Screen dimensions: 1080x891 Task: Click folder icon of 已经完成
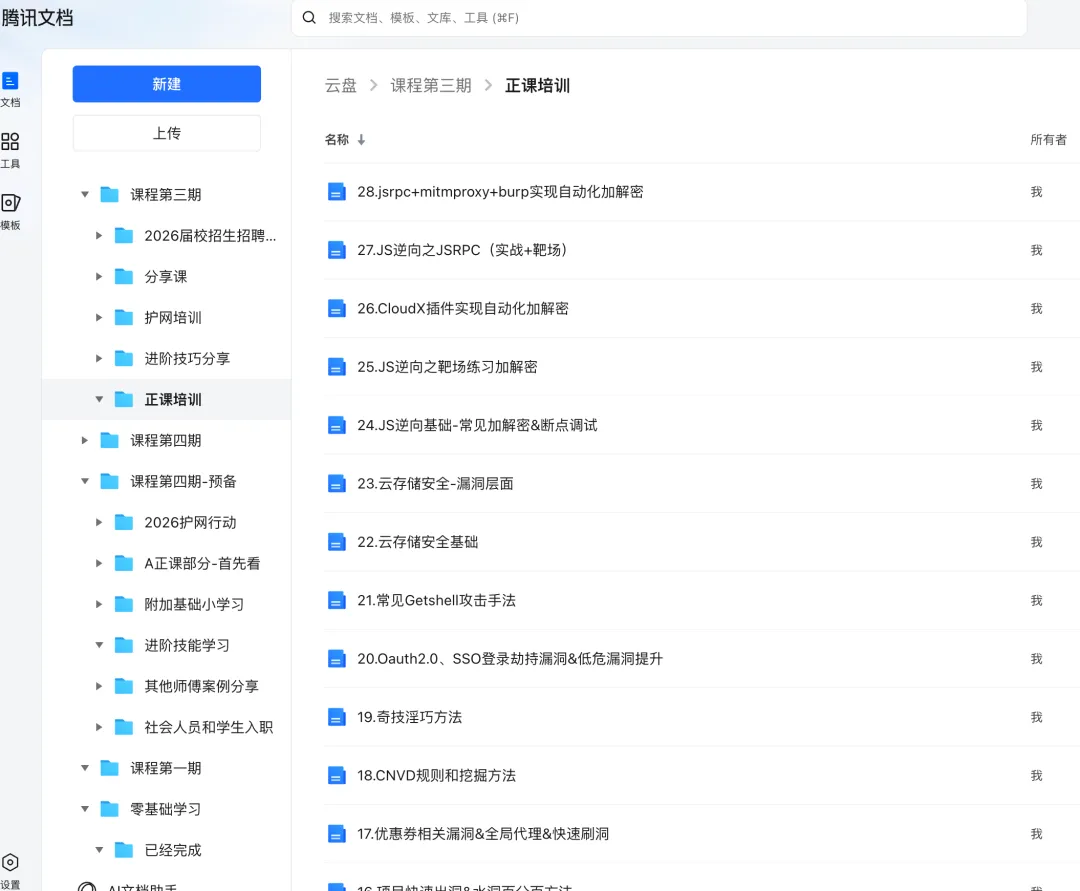(123, 850)
